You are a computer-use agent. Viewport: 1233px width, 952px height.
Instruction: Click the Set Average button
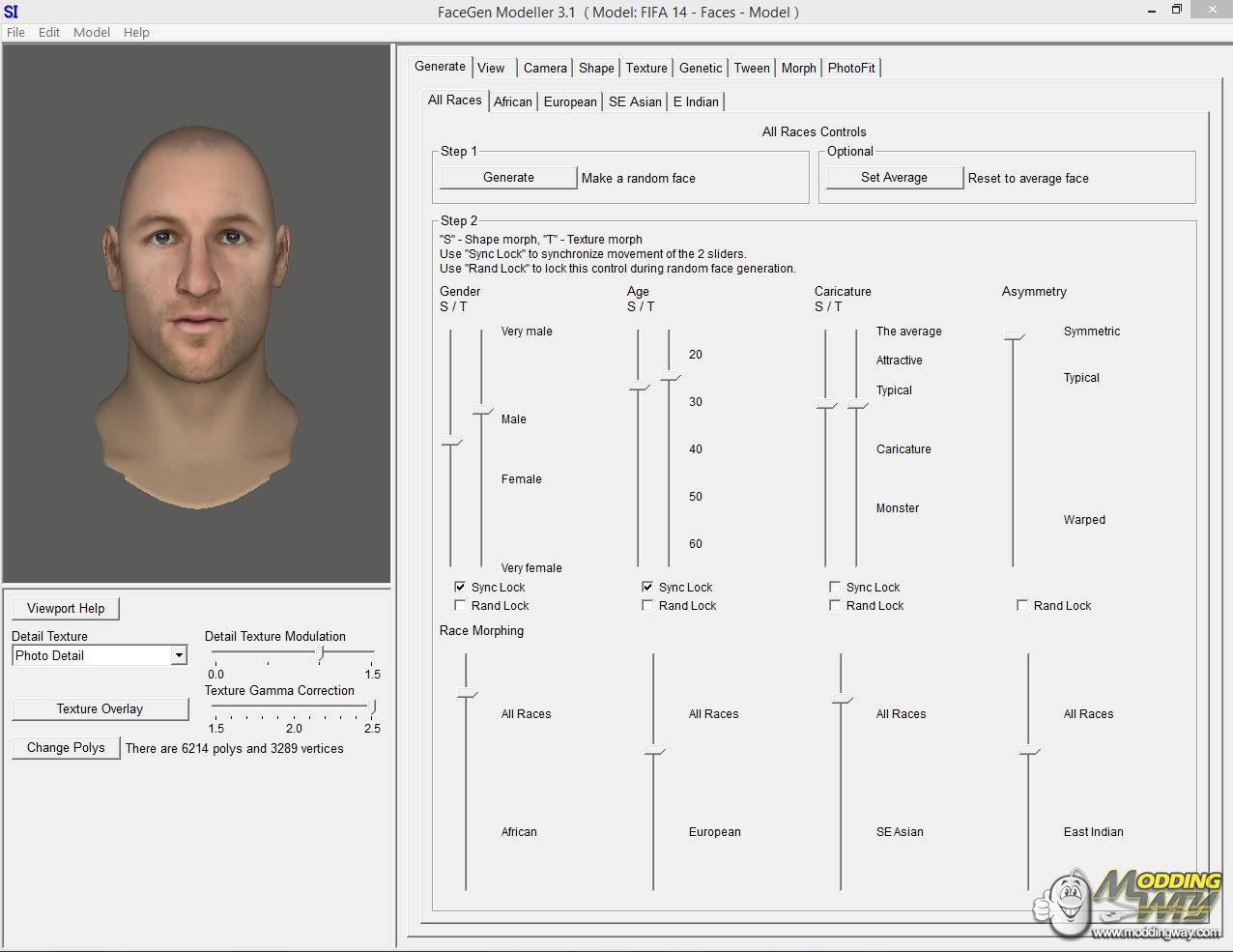(x=893, y=178)
